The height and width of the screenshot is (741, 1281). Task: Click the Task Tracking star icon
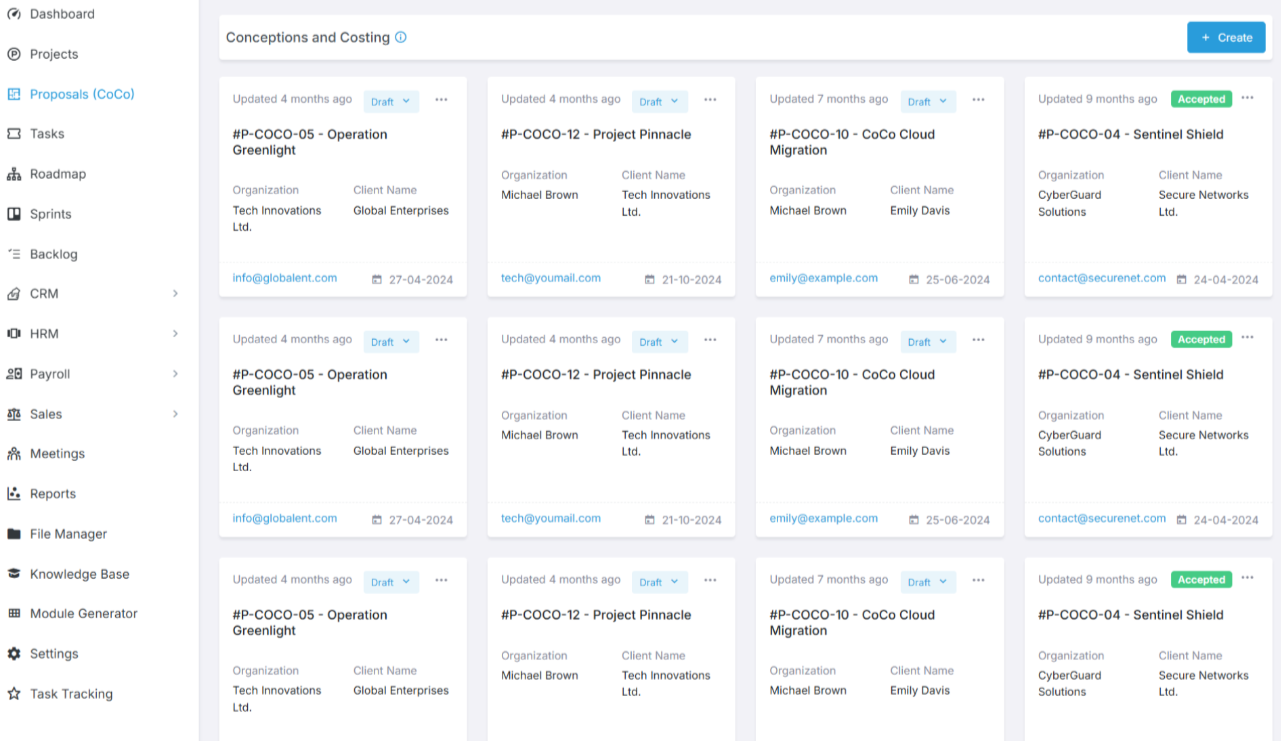[14, 694]
